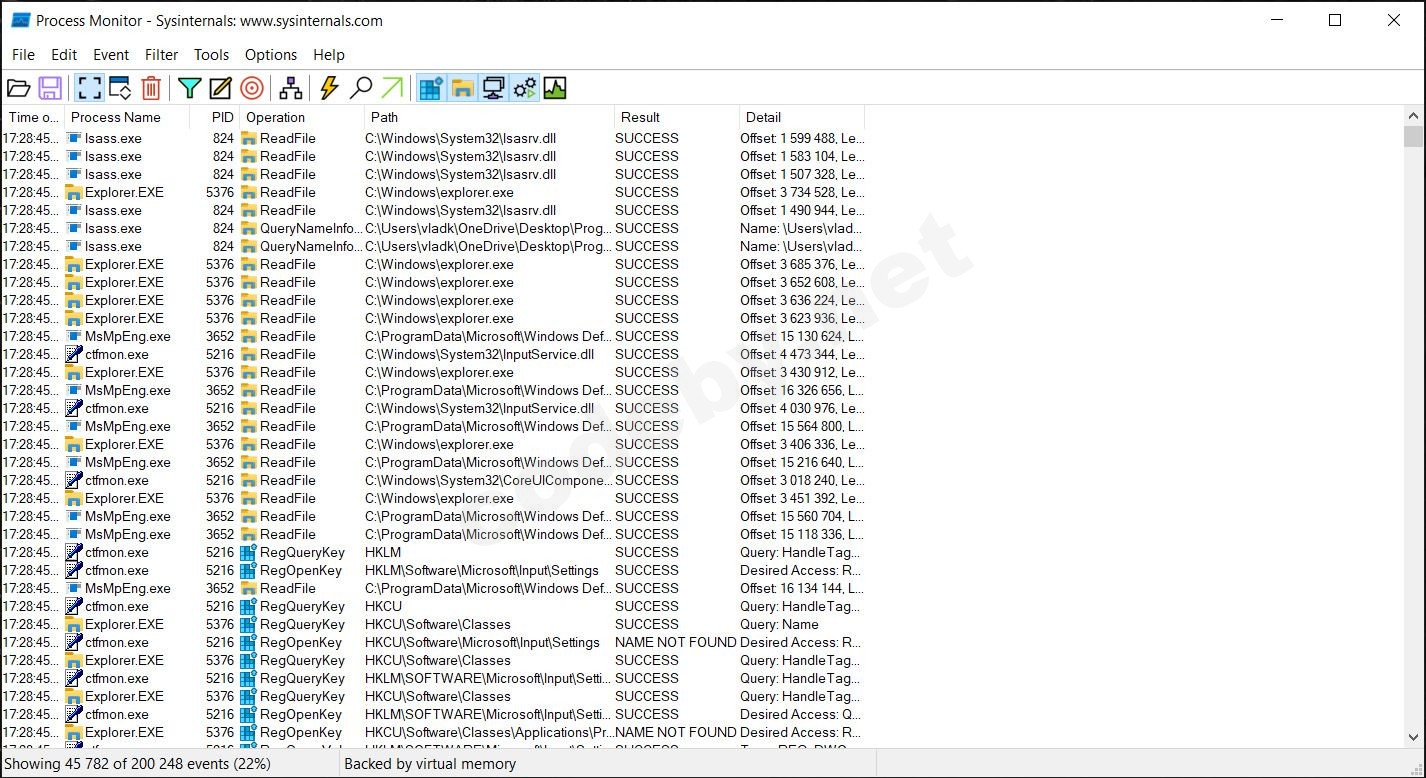Click MsMpEng.exe icon in the Offset 16 134 144 row
The width and height of the screenshot is (1426, 778).
[x=74, y=588]
